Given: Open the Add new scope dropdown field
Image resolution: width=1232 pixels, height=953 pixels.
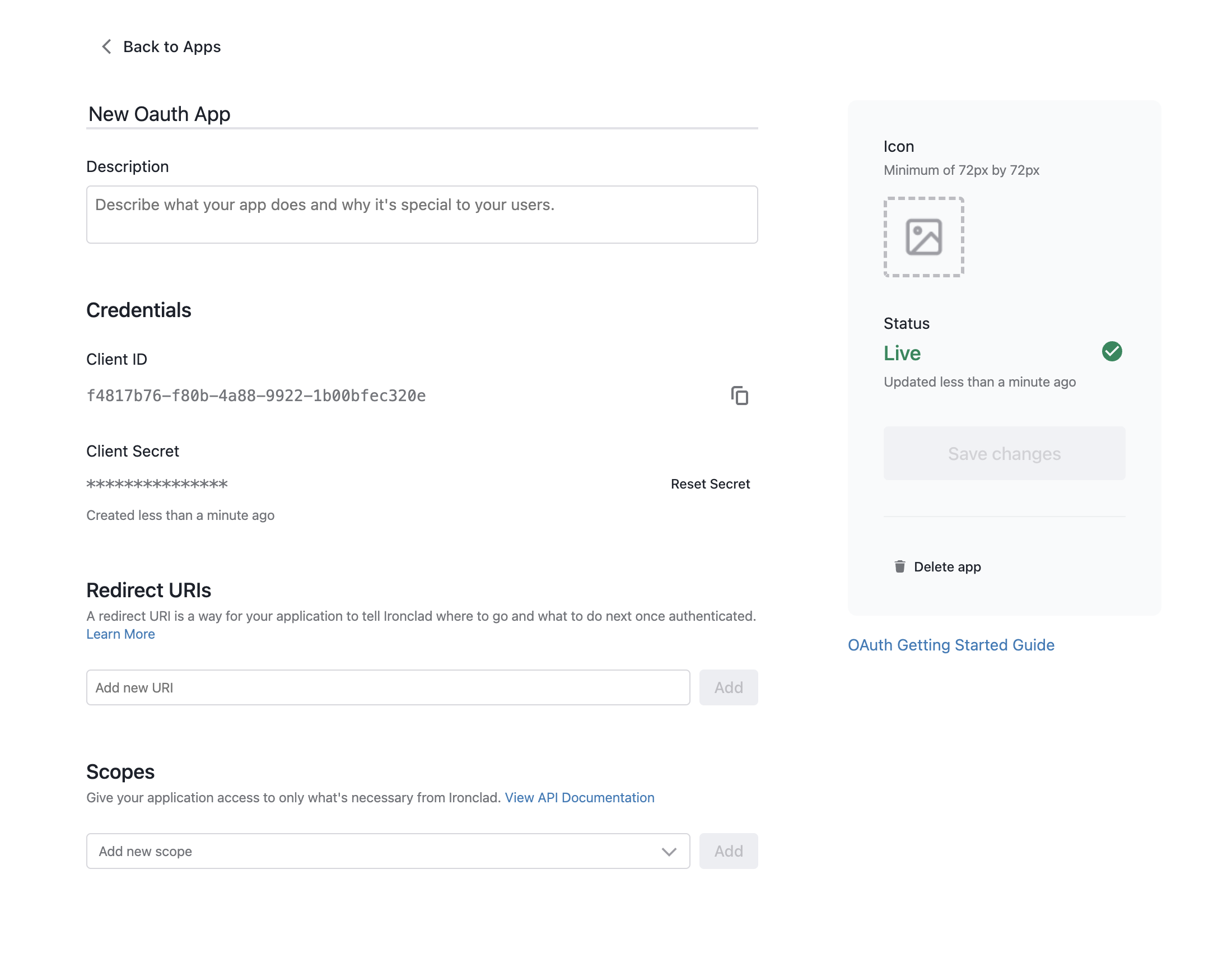Looking at the screenshot, I should pos(372,852).
